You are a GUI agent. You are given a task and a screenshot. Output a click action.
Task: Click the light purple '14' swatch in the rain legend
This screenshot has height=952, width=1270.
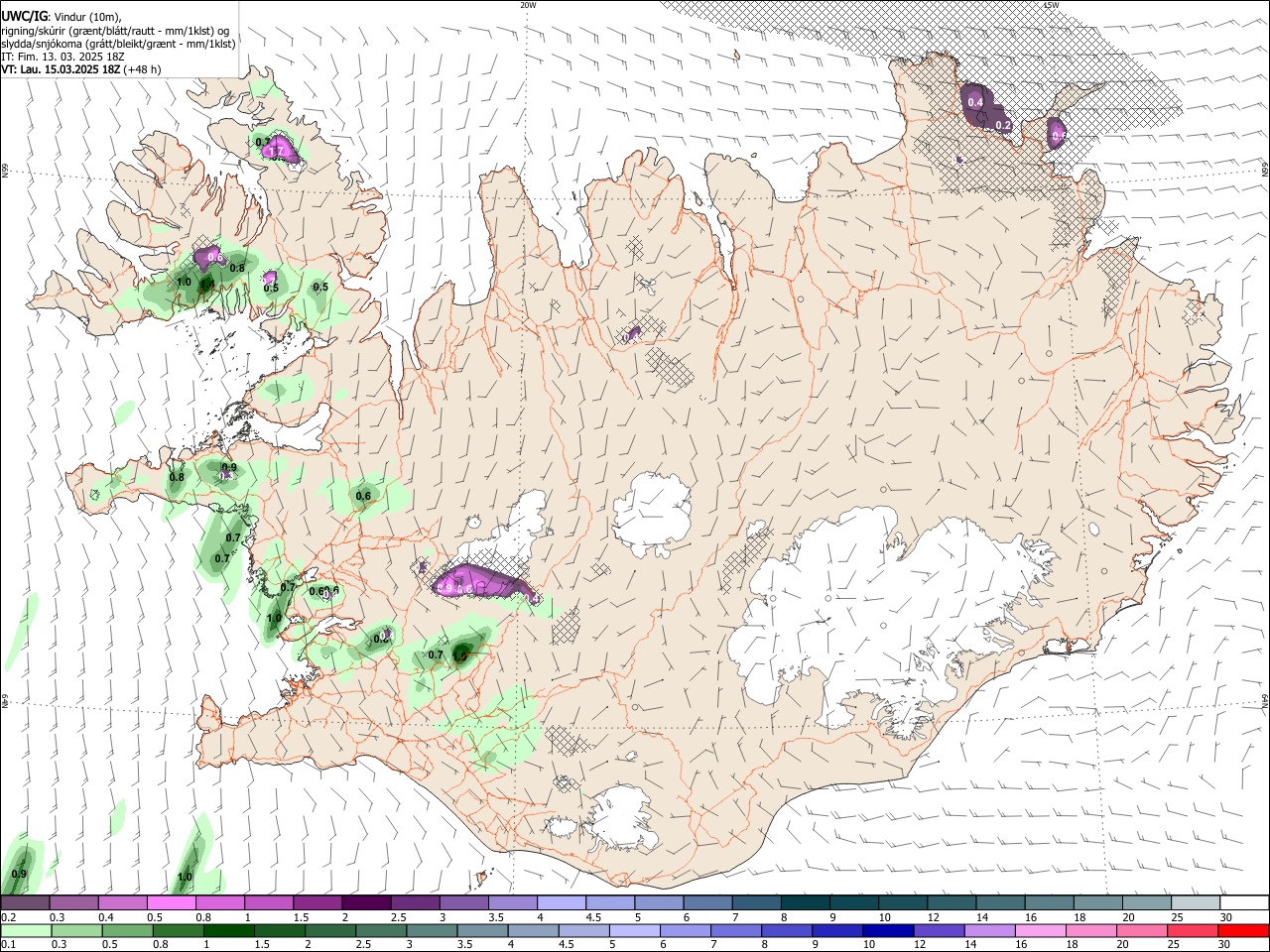point(988,930)
